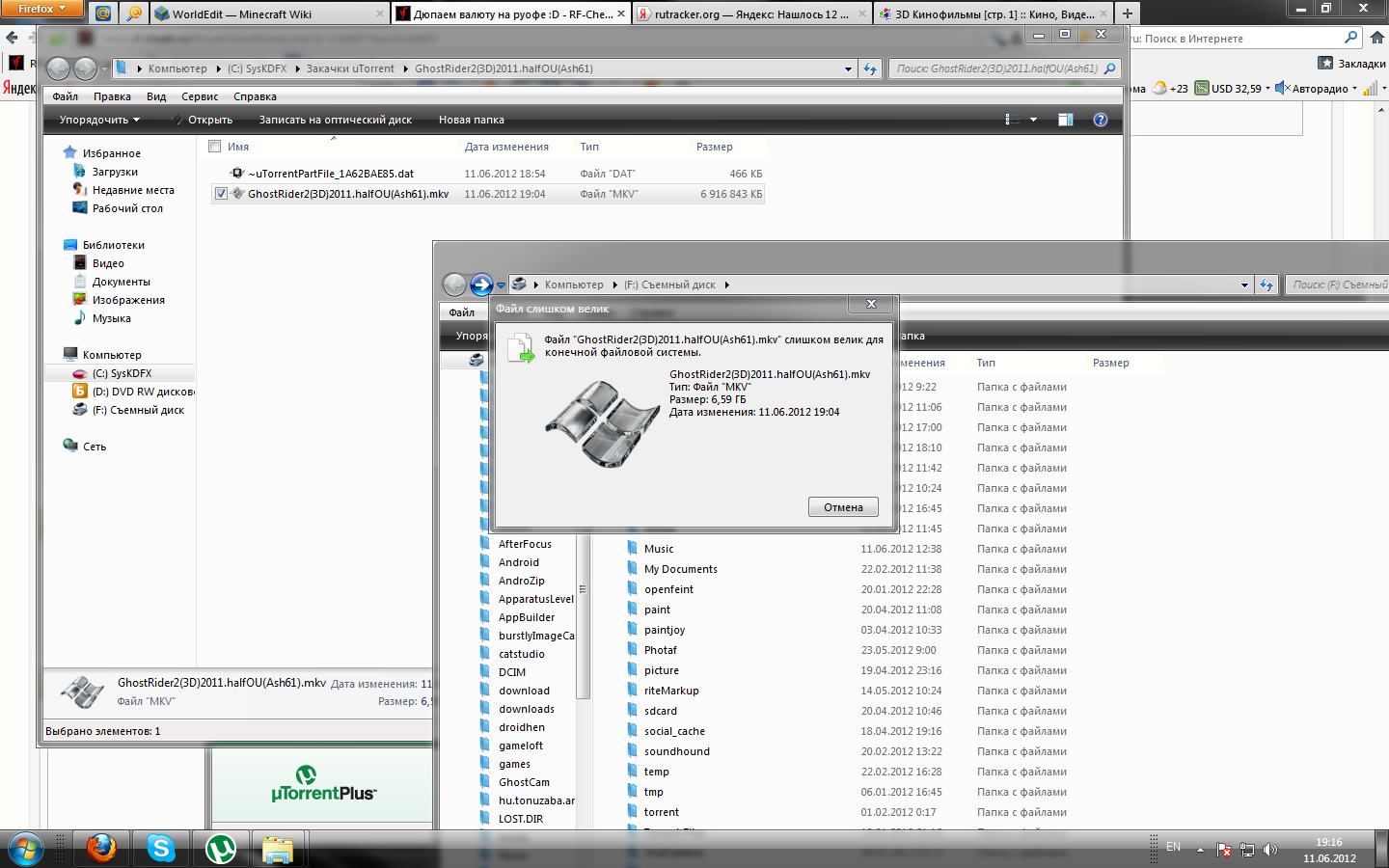Click the Отмена button in the dialog

(x=843, y=507)
